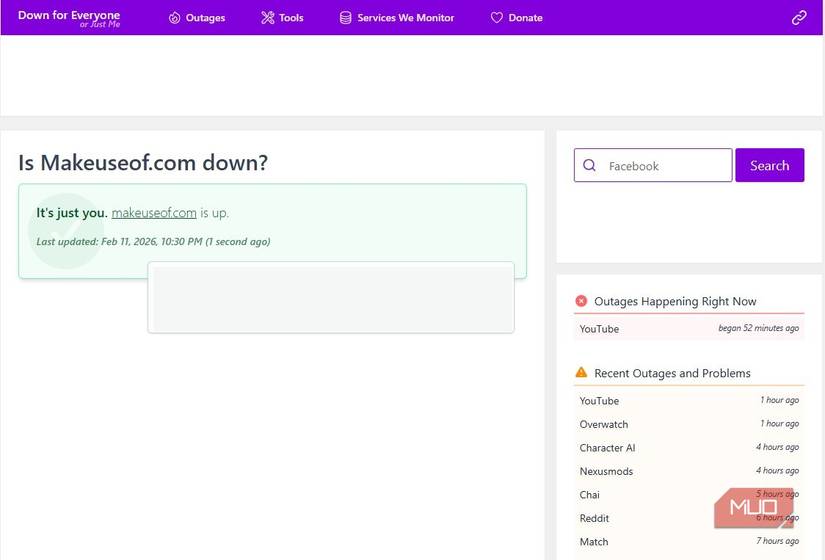The image size is (825, 560).
Task: Open YouTube outage that began 52 minutes ago
Action: (689, 328)
